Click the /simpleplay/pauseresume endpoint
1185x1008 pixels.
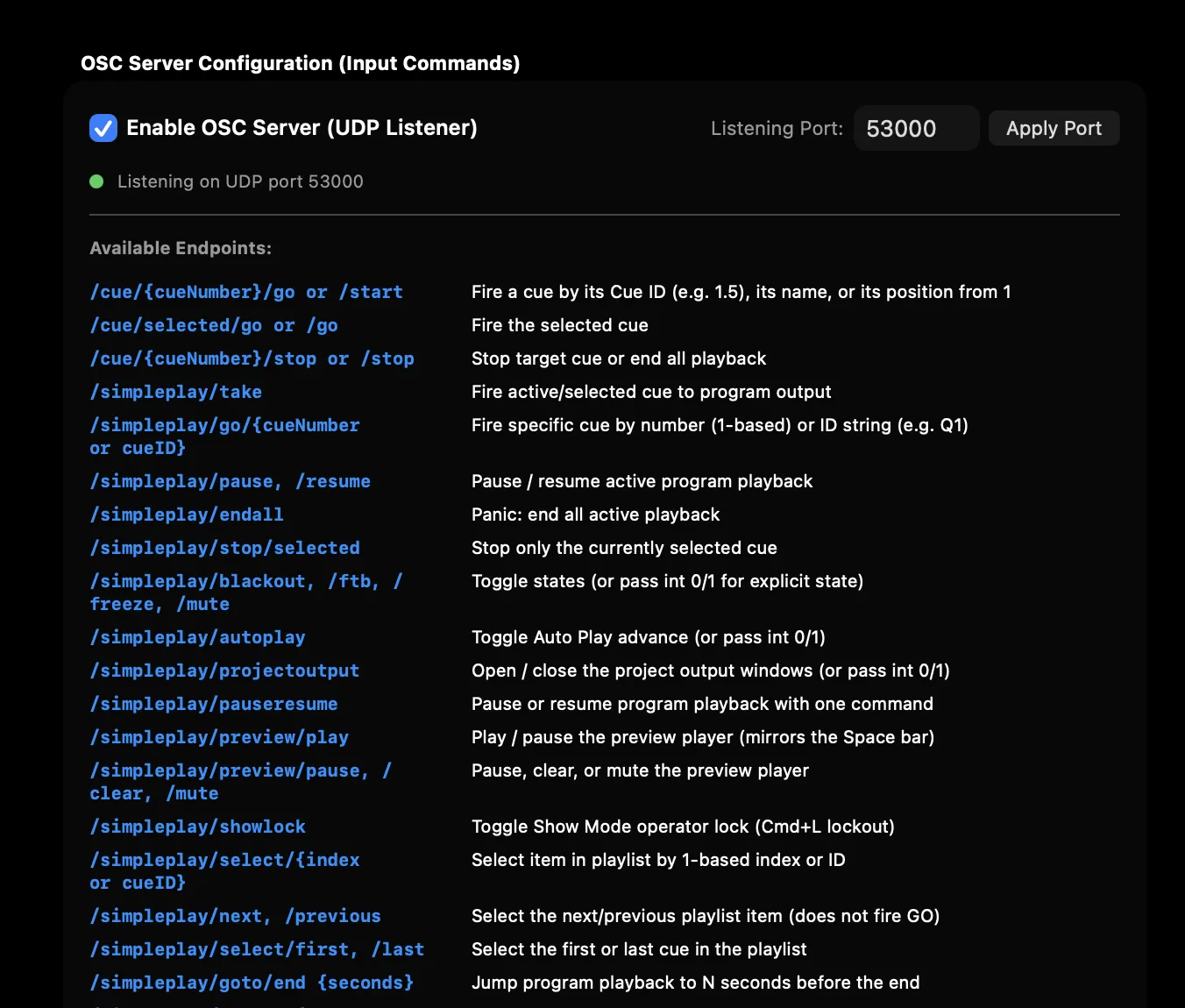click(214, 704)
